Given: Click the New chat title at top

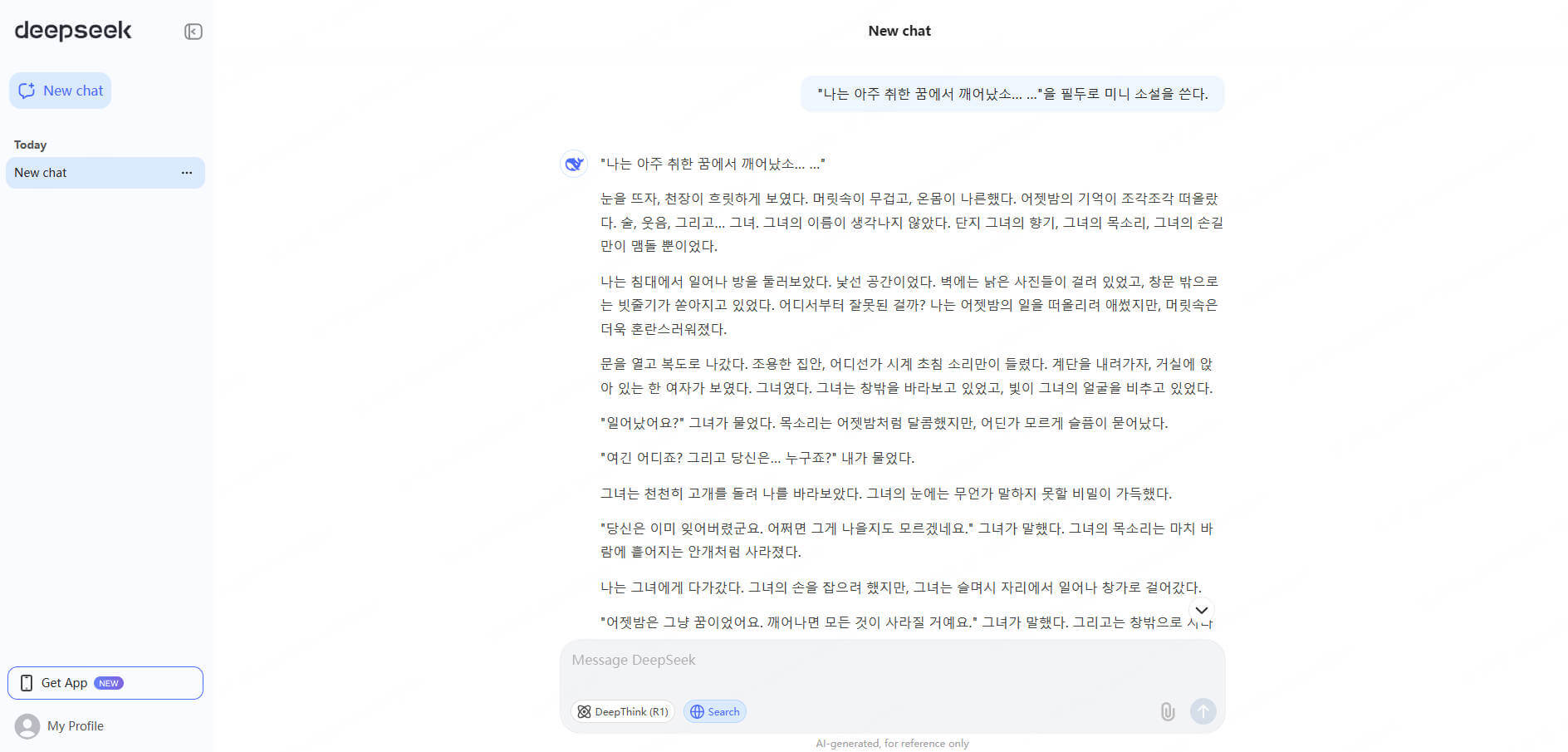Looking at the screenshot, I should coord(899,31).
